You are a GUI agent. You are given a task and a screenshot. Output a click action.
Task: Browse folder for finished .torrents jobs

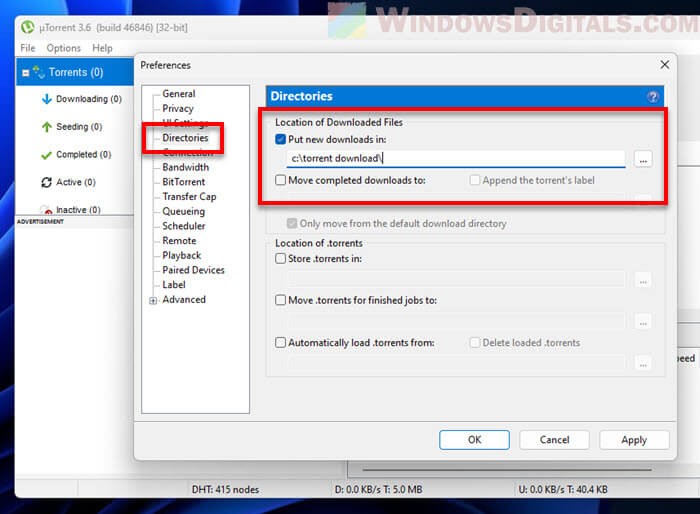643,322
